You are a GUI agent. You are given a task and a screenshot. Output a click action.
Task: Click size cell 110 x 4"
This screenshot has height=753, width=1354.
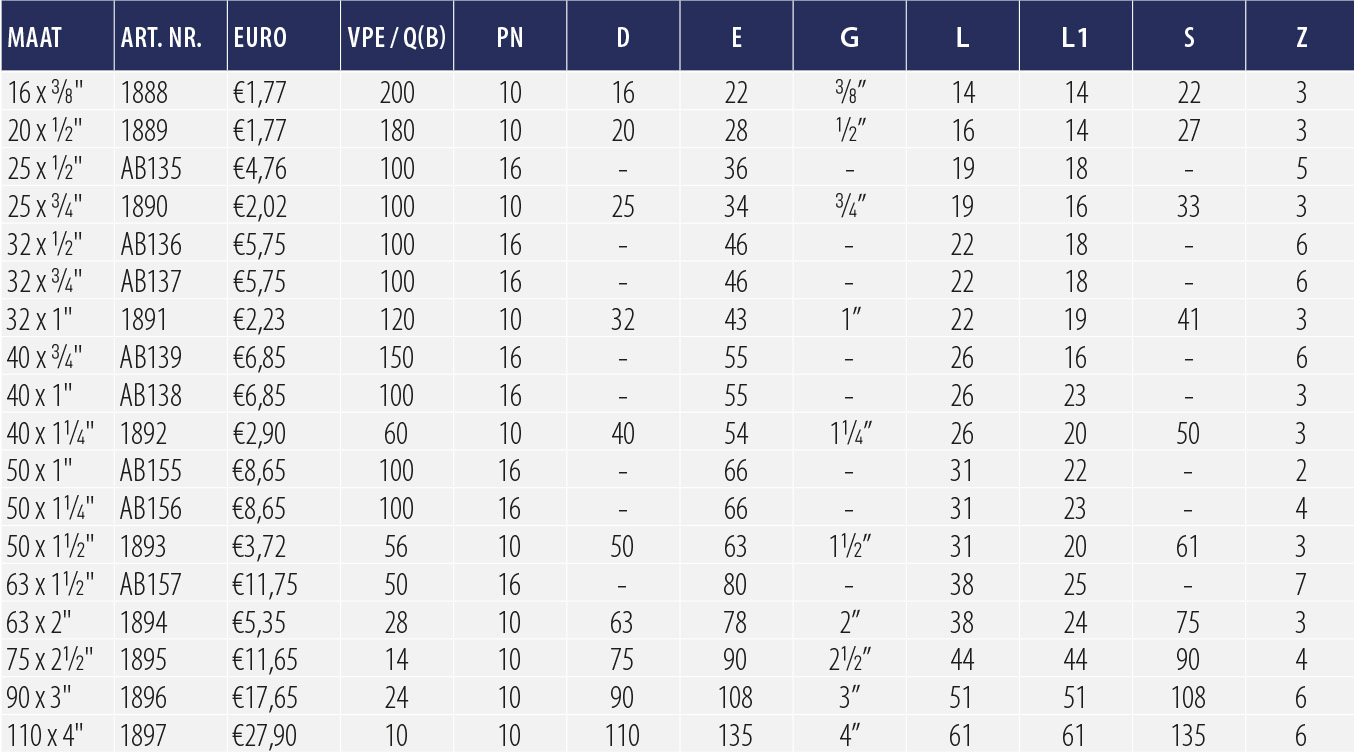coord(43,737)
